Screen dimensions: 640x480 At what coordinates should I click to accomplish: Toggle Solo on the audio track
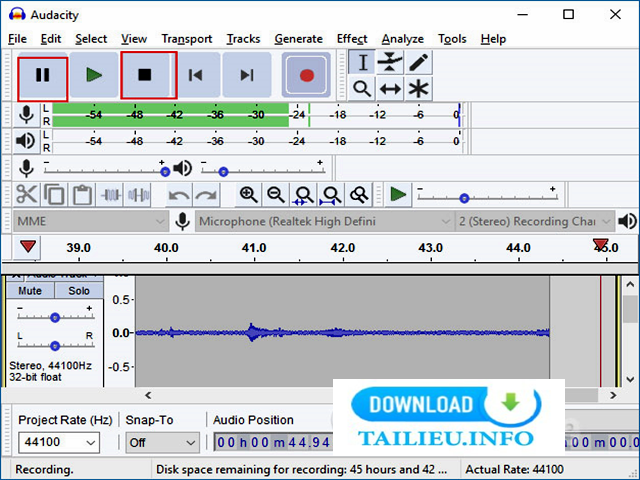[x=79, y=291]
